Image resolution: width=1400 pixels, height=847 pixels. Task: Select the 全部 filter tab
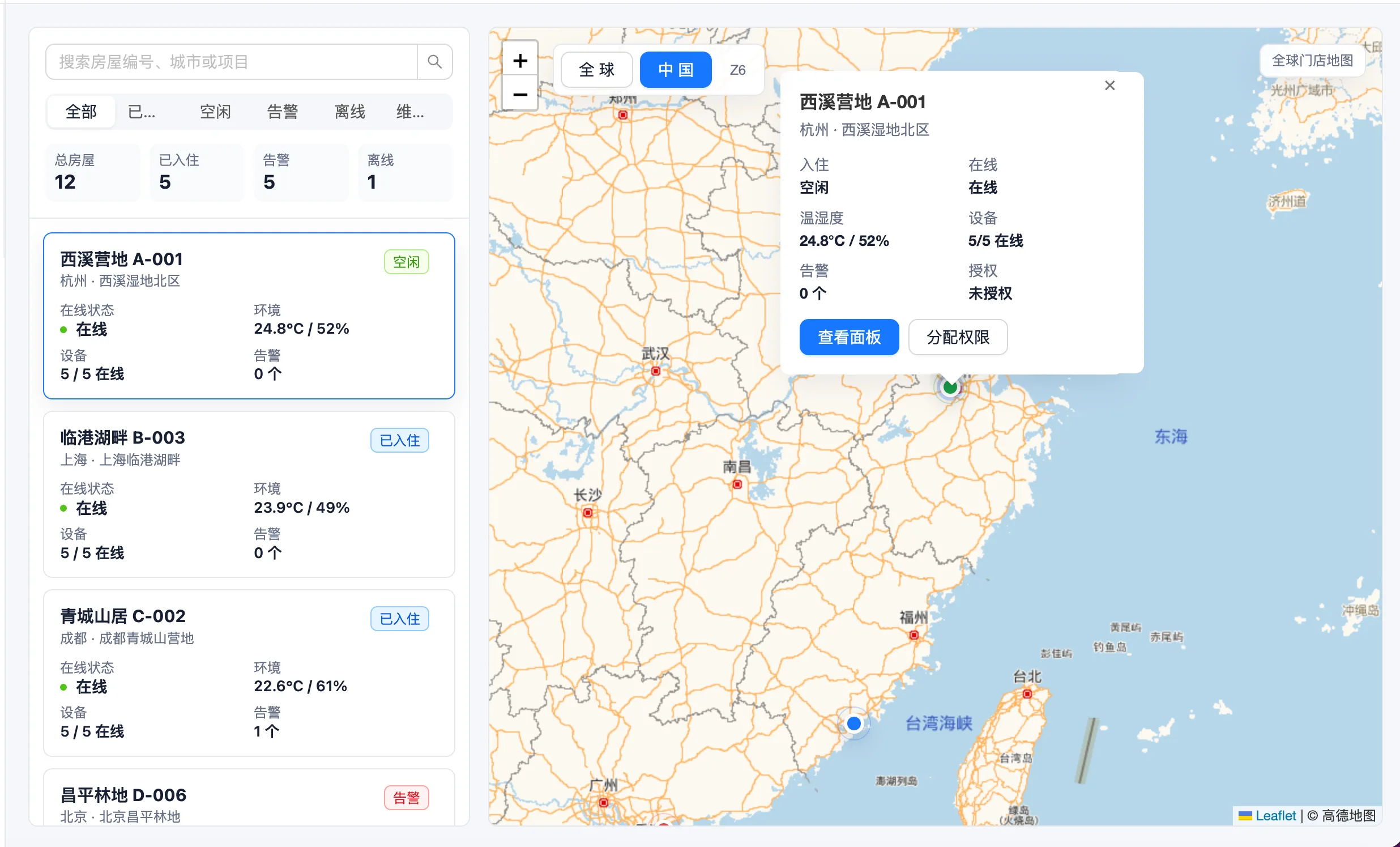tap(81, 112)
